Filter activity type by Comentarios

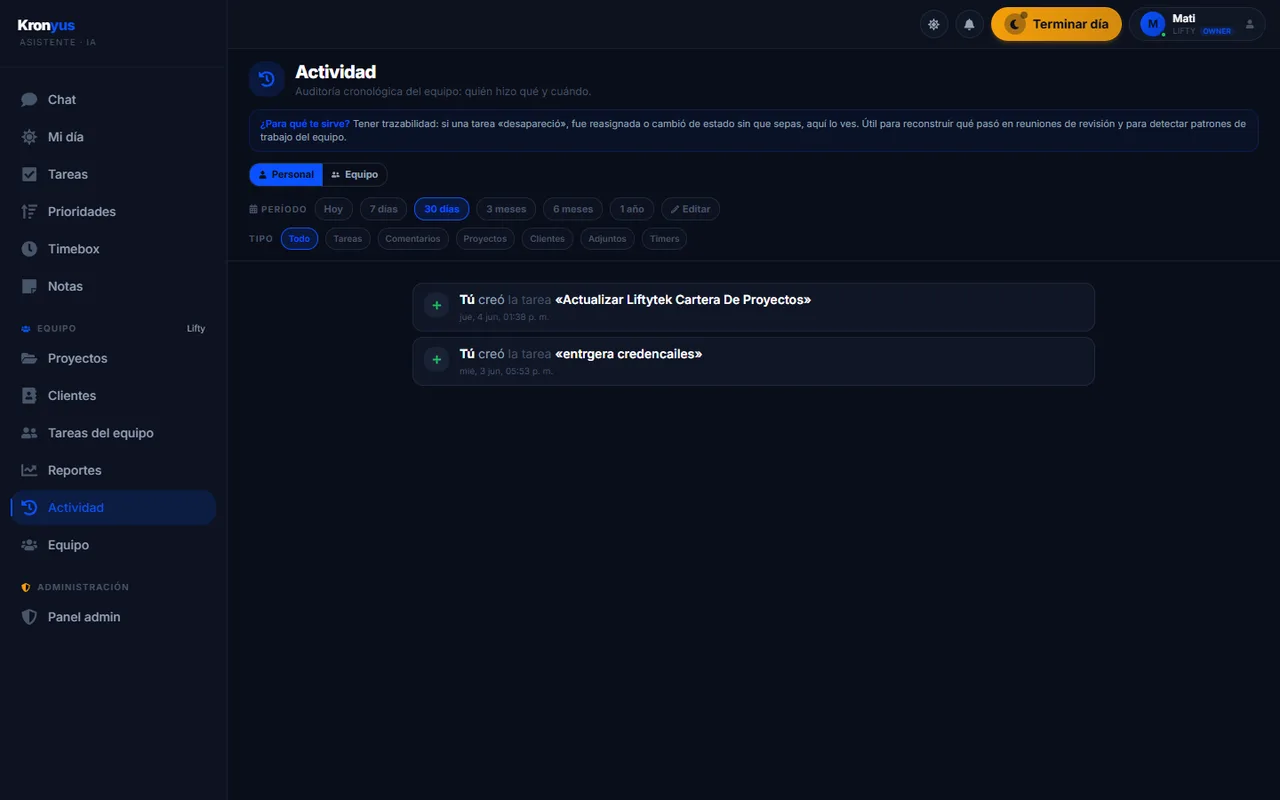[x=413, y=239]
